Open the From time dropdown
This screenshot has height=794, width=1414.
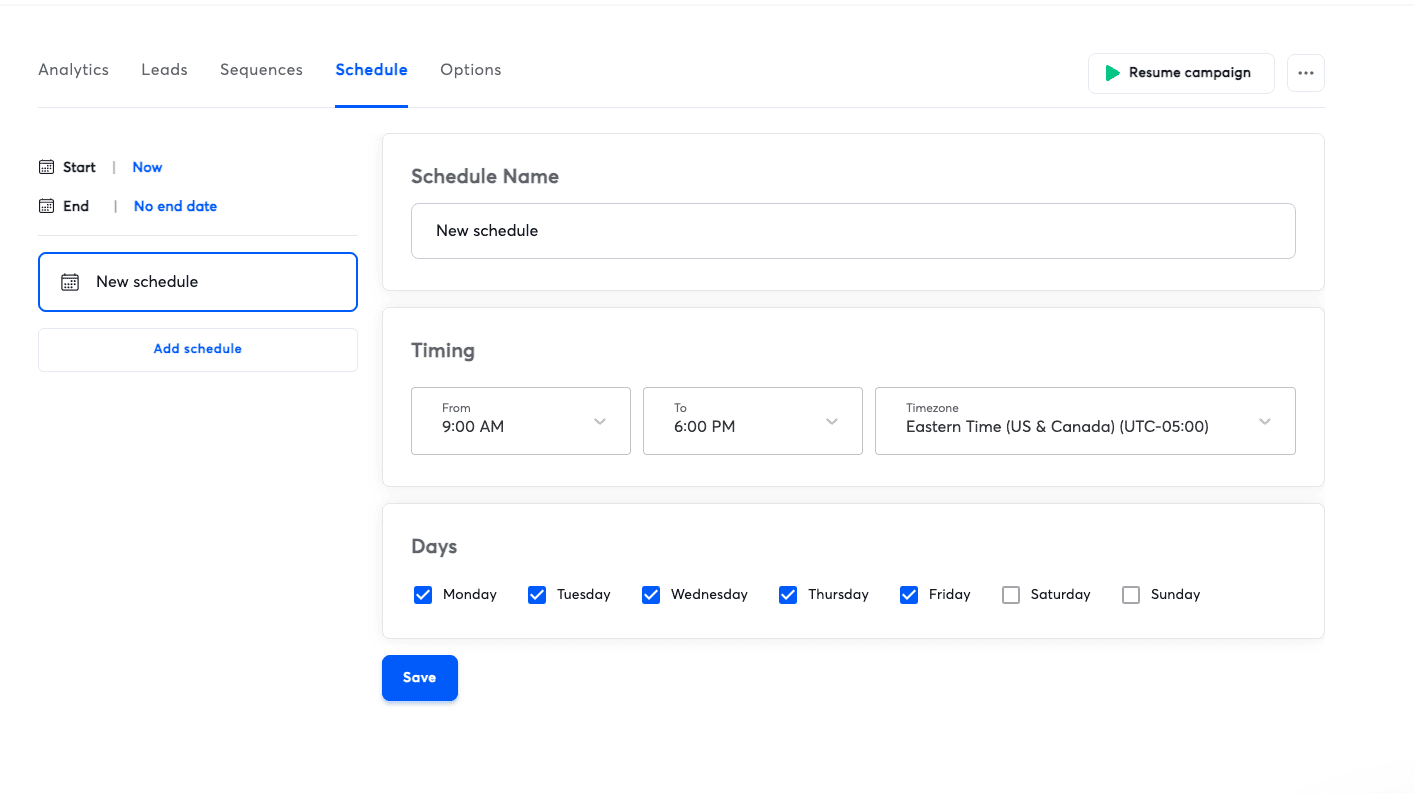click(x=521, y=421)
